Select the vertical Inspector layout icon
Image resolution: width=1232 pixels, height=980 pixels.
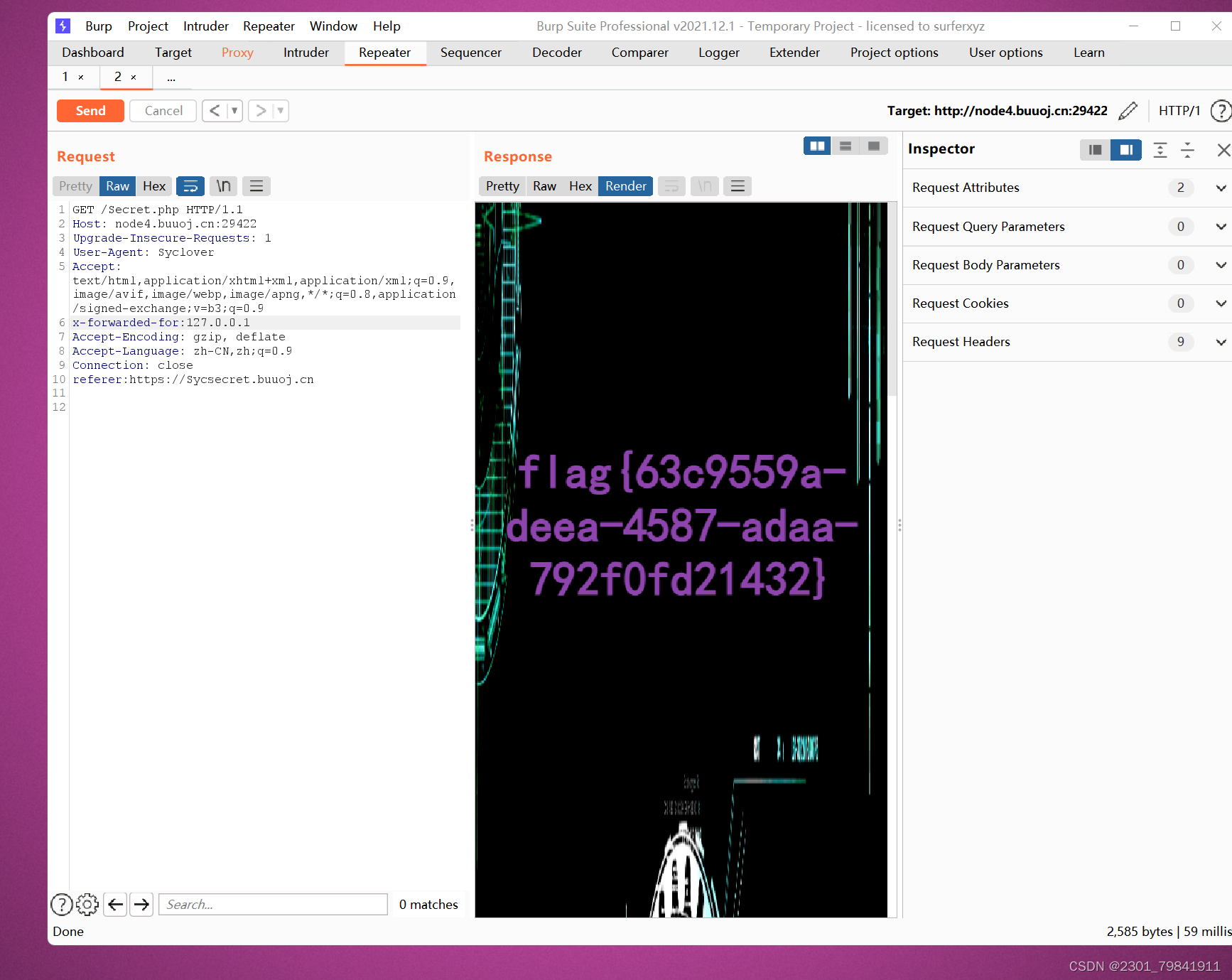[1125, 150]
